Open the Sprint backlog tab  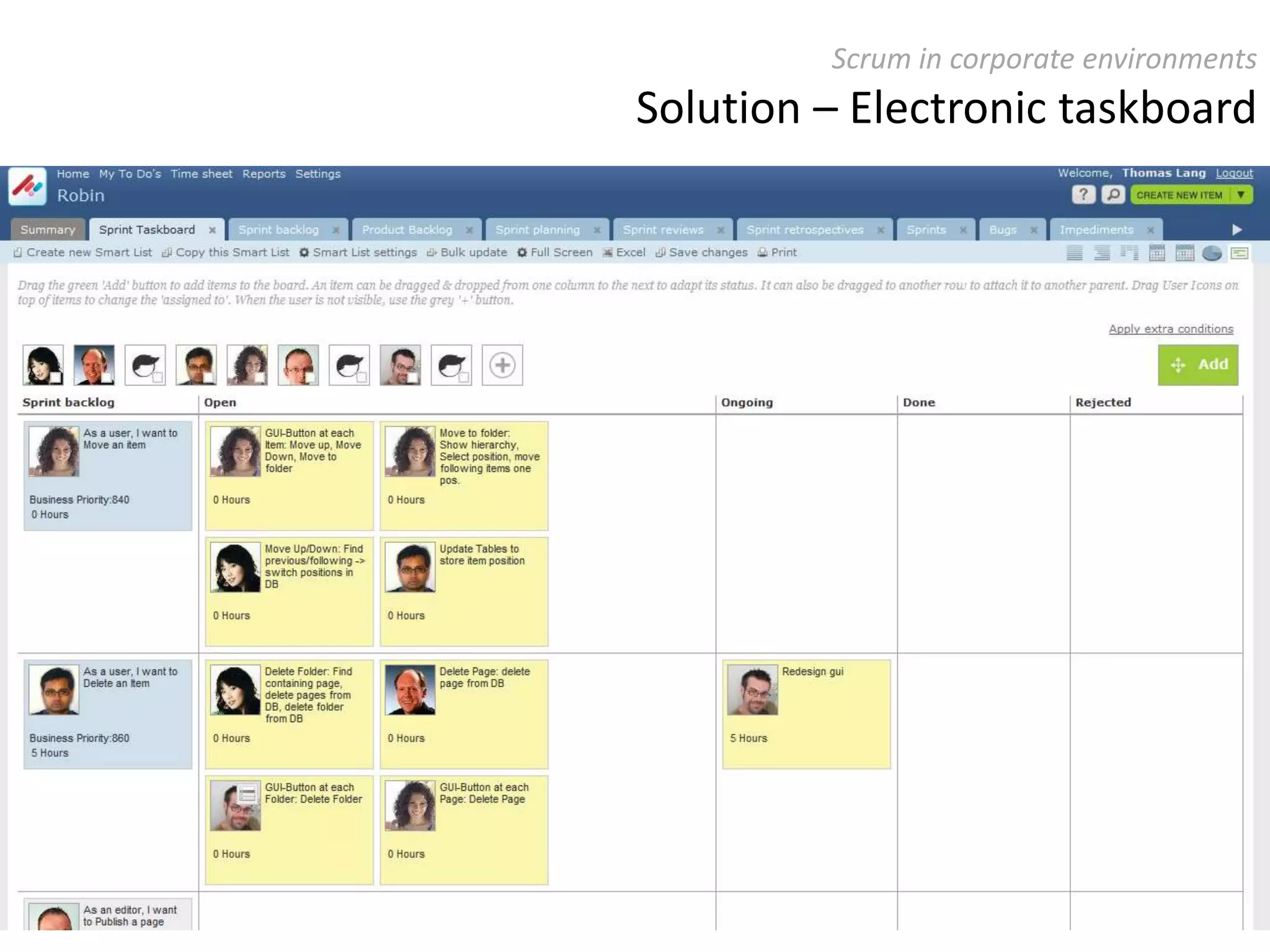[278, 230]
